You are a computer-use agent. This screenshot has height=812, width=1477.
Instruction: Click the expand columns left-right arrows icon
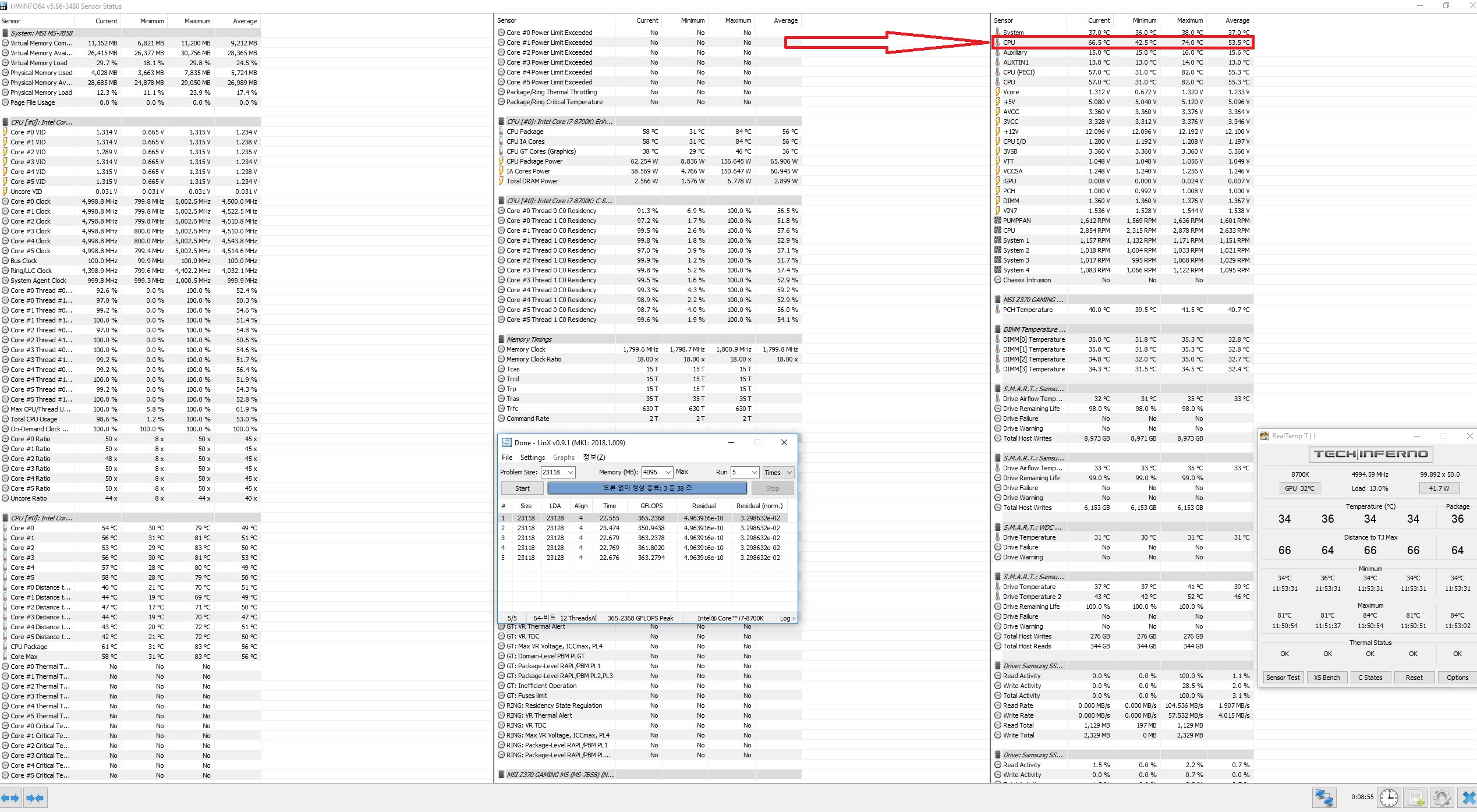coord(11,798)
